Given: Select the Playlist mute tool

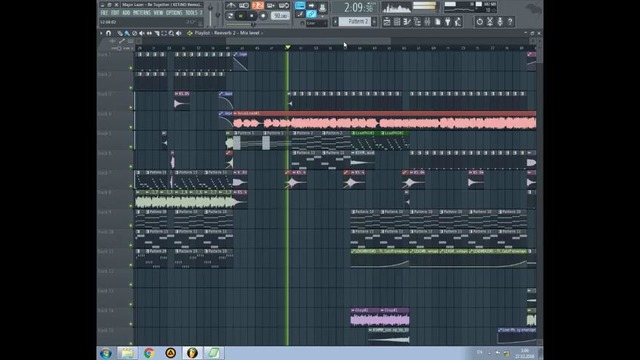Looking at the screenshot, I should coord(141,33).
